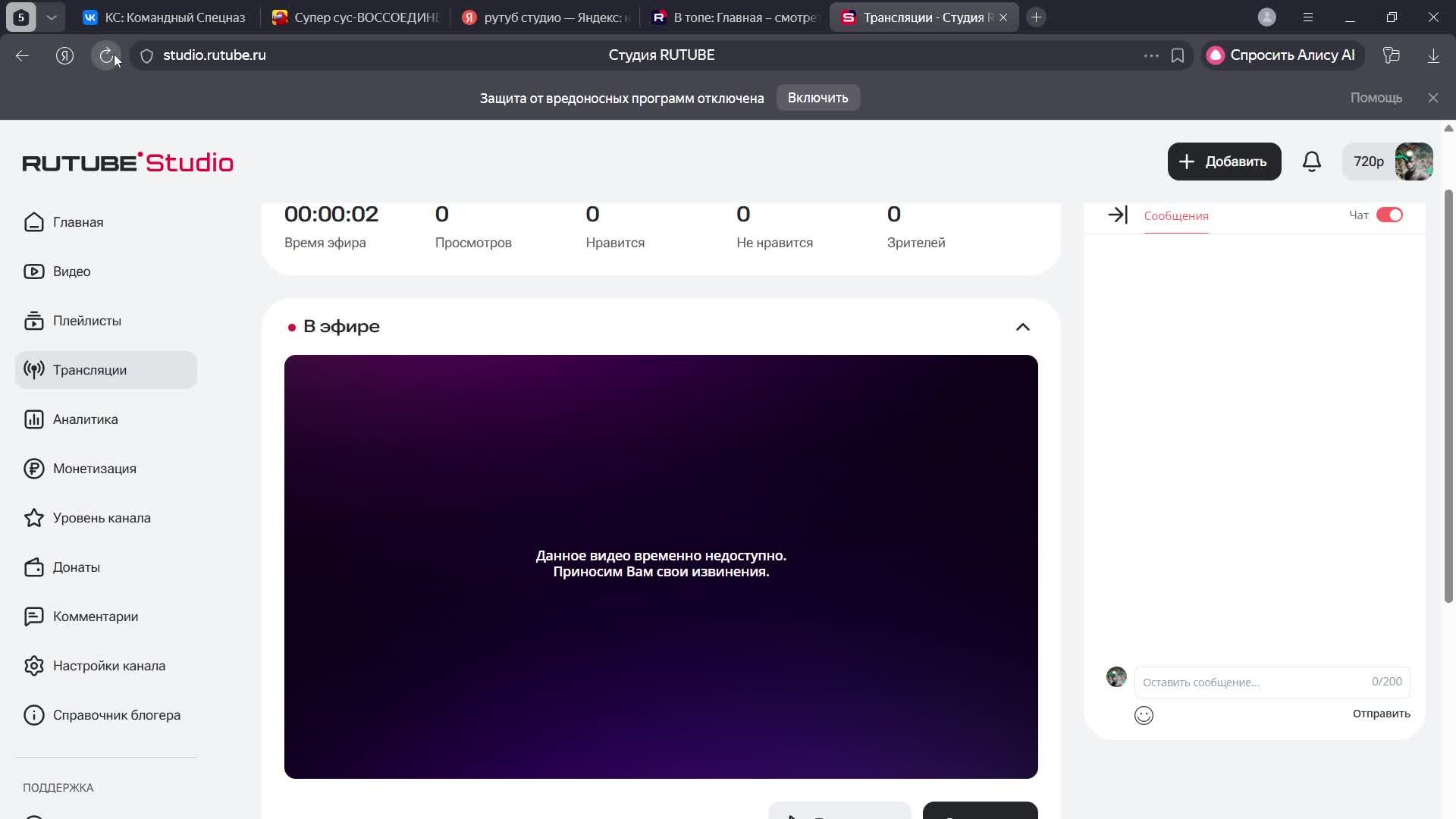
Task: Collapse the chat panel with the arrow icon
Action: tap(1117, 215)
